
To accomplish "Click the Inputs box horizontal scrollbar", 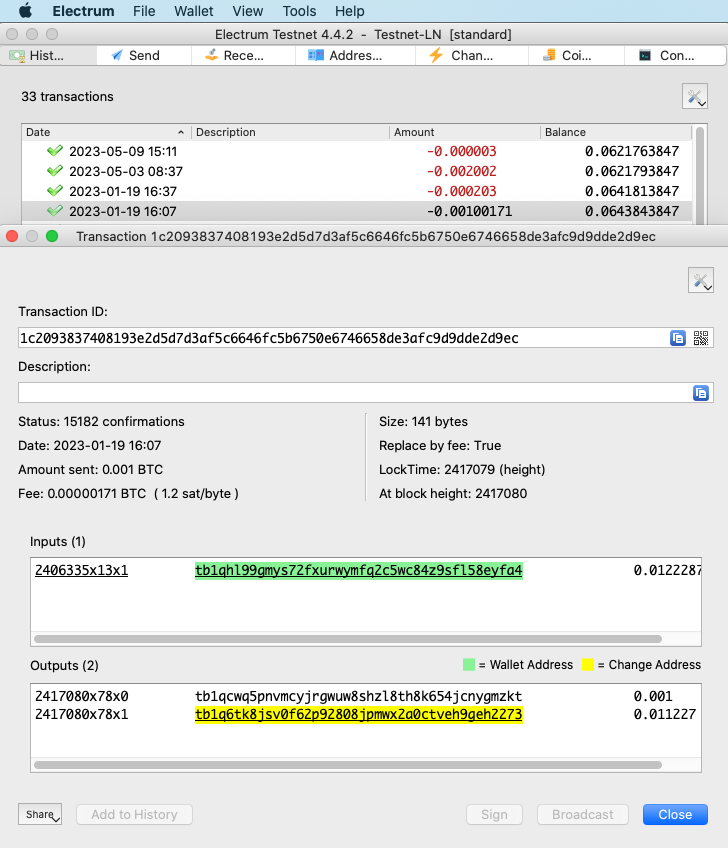I will click(x=348, y=639).
